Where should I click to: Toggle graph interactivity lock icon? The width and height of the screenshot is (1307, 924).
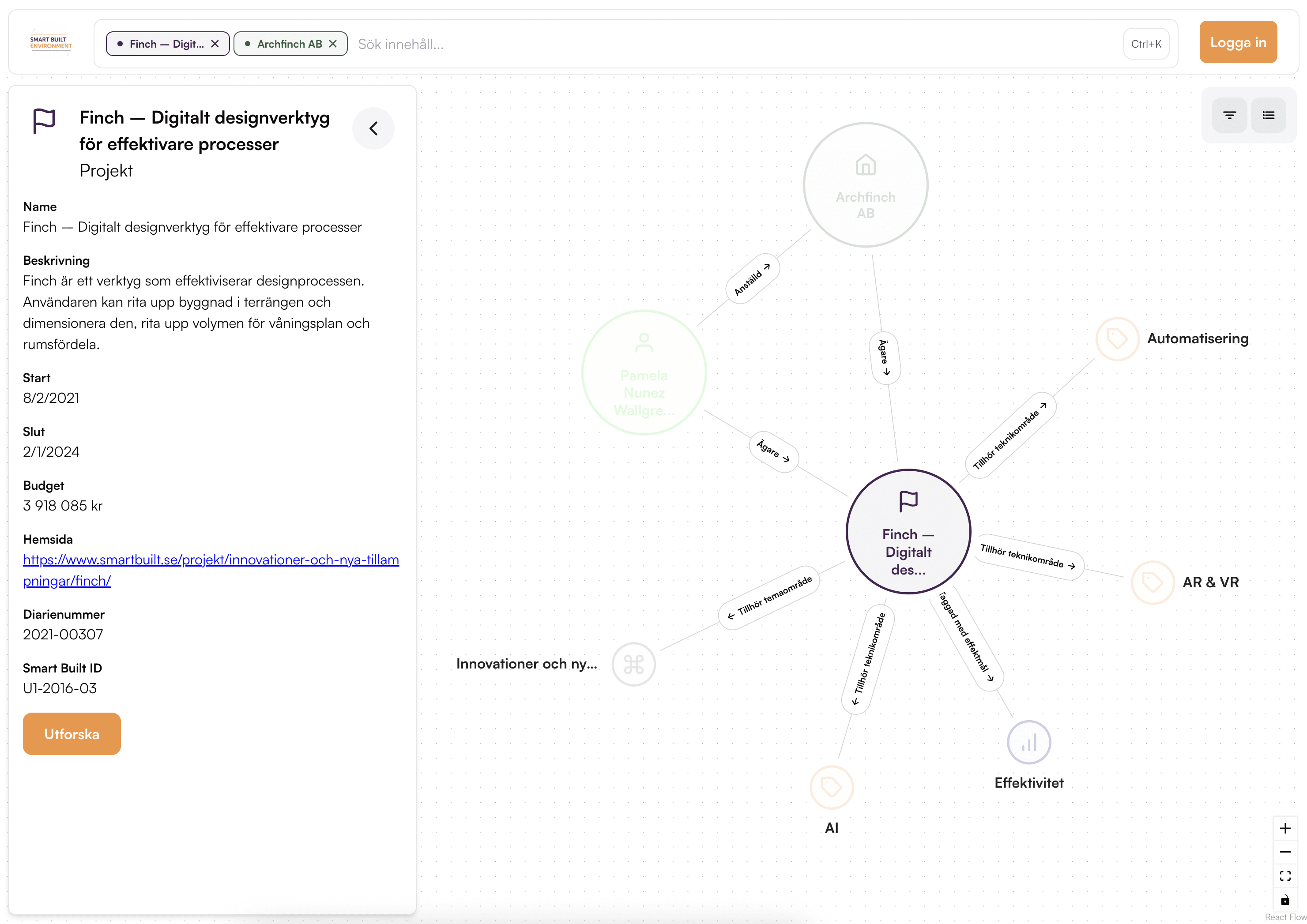[1285, 900]
